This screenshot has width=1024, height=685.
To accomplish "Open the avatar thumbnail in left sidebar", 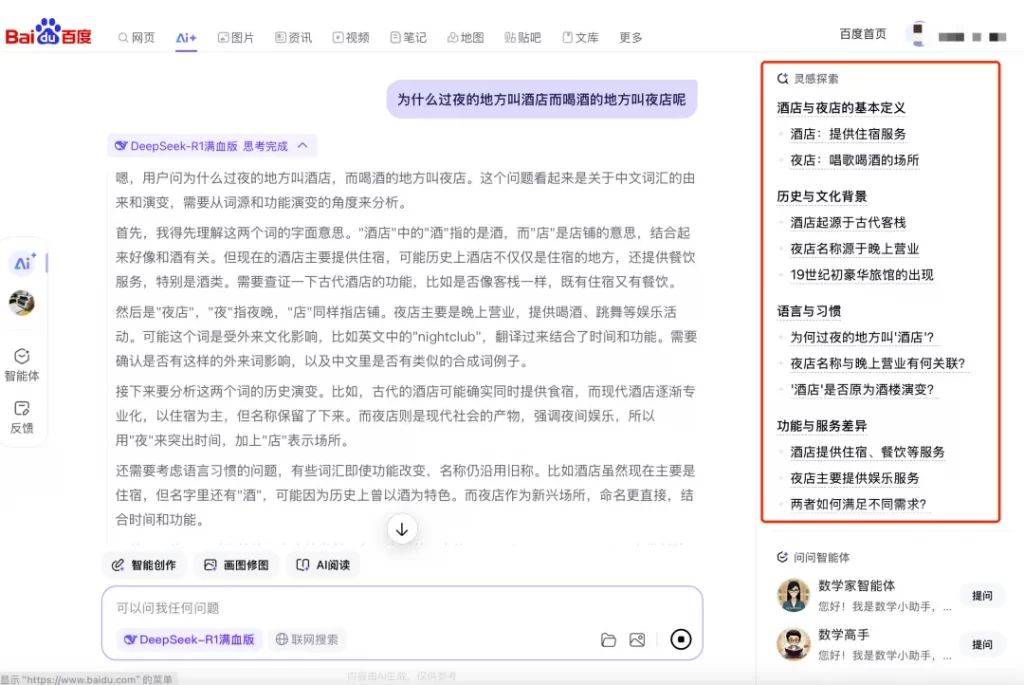I will pyautogui.click(x=22, y=303).
